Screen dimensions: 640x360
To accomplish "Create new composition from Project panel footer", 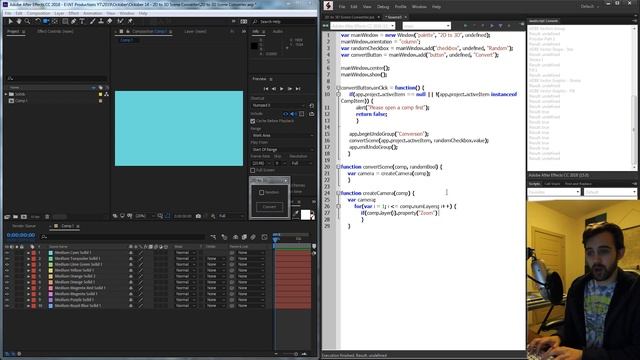I will pyautogui.click(x=24, y=217).
